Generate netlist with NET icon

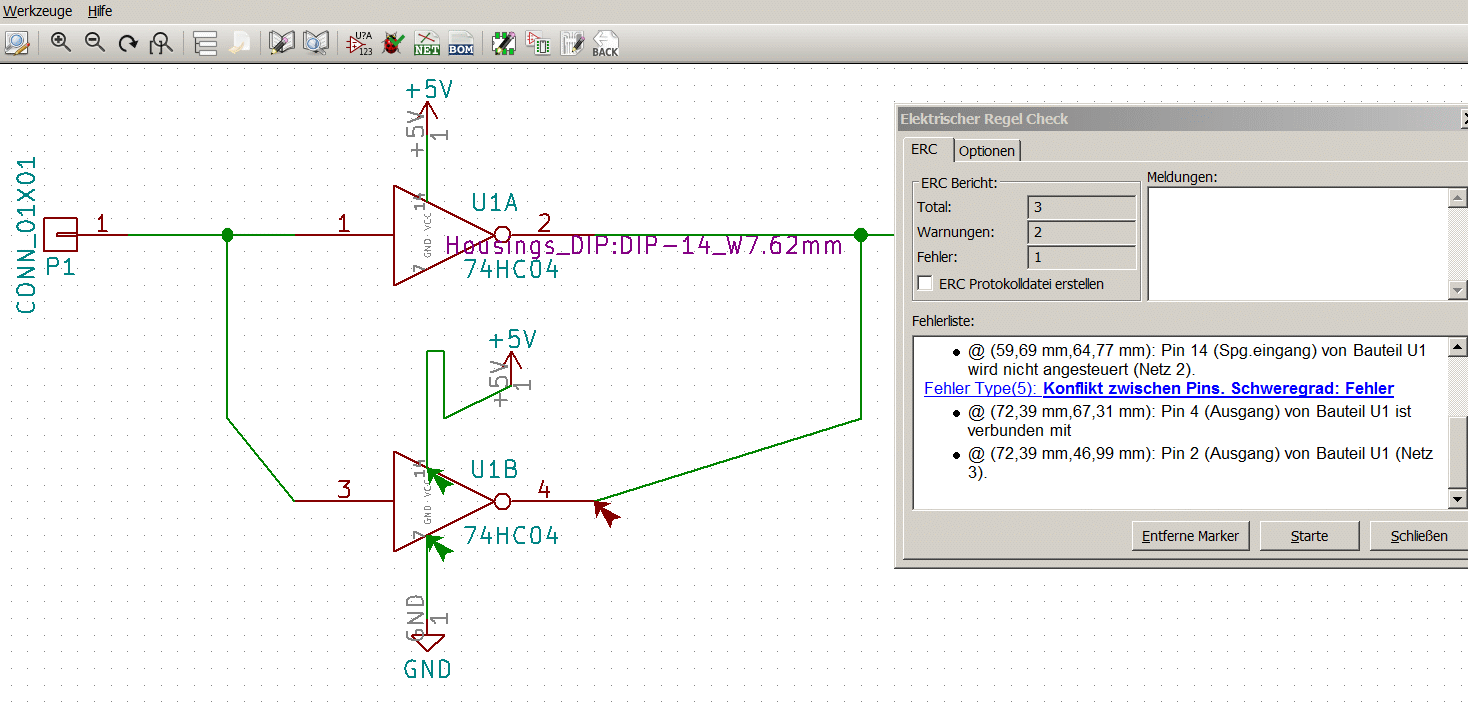[427, 43]
